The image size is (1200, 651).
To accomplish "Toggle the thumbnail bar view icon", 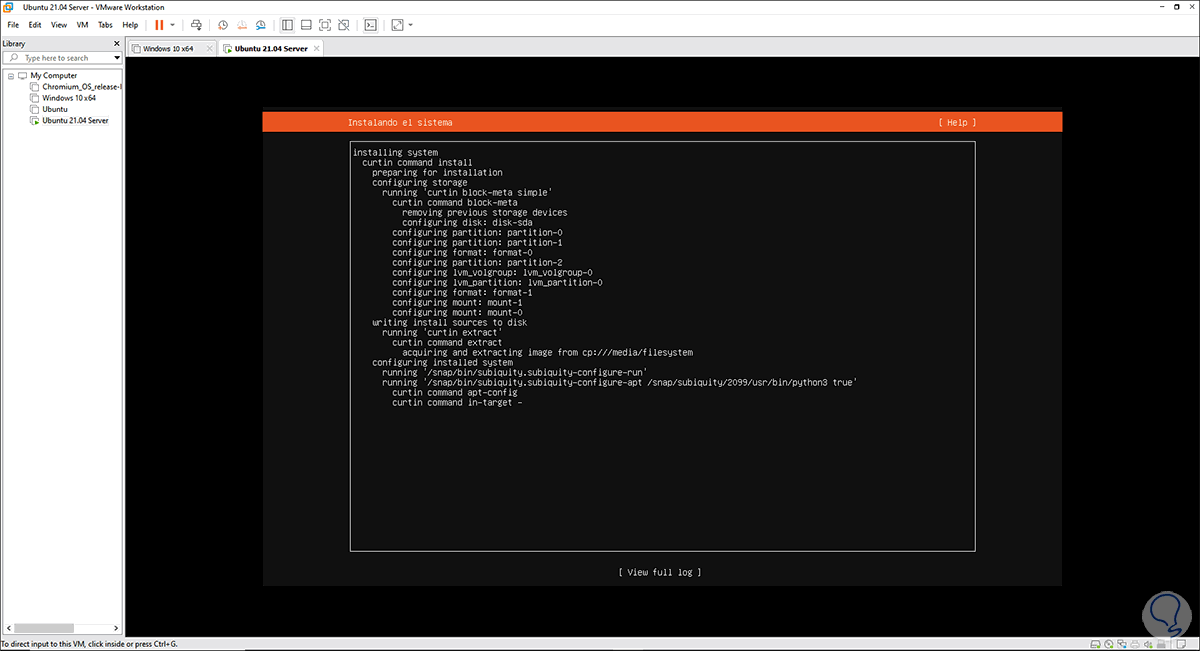I will [x=306, y=24].
